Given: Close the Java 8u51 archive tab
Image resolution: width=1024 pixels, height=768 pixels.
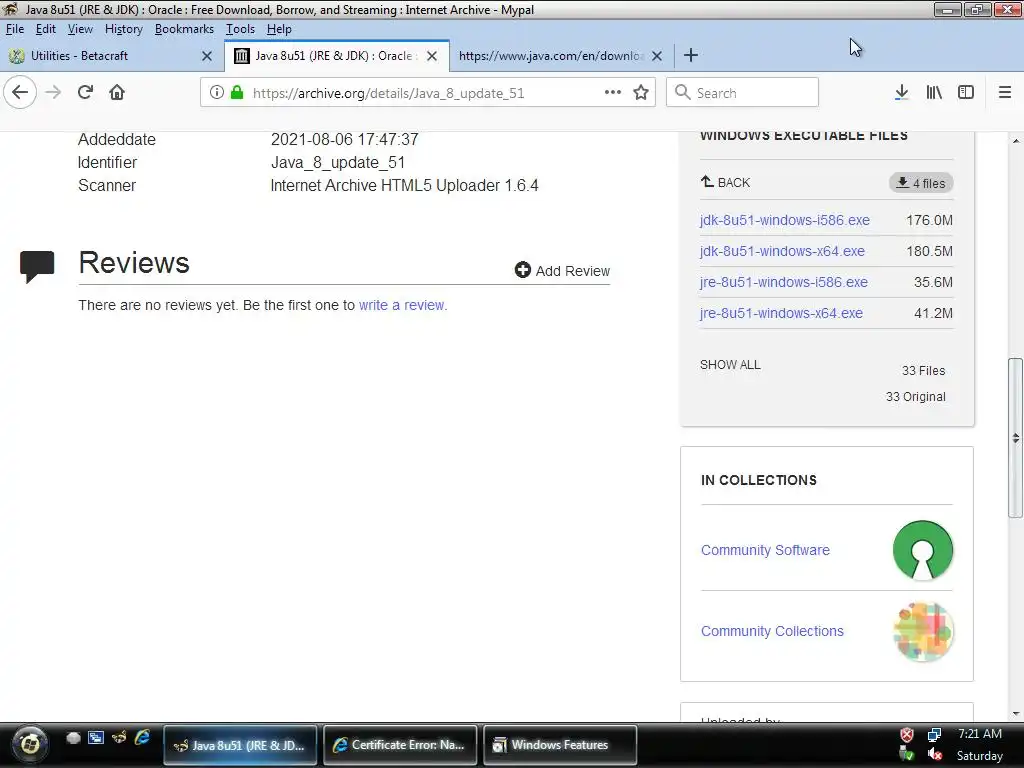Looking at the screenshot, I should 432,56.
